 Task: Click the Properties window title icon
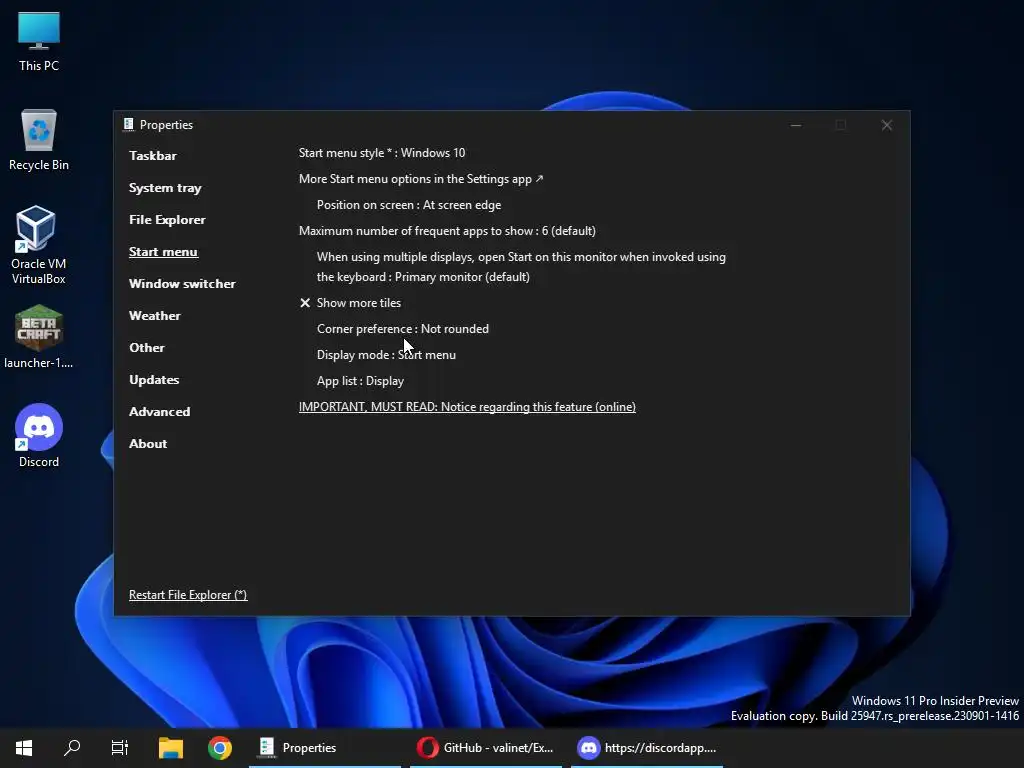[129, 124]
